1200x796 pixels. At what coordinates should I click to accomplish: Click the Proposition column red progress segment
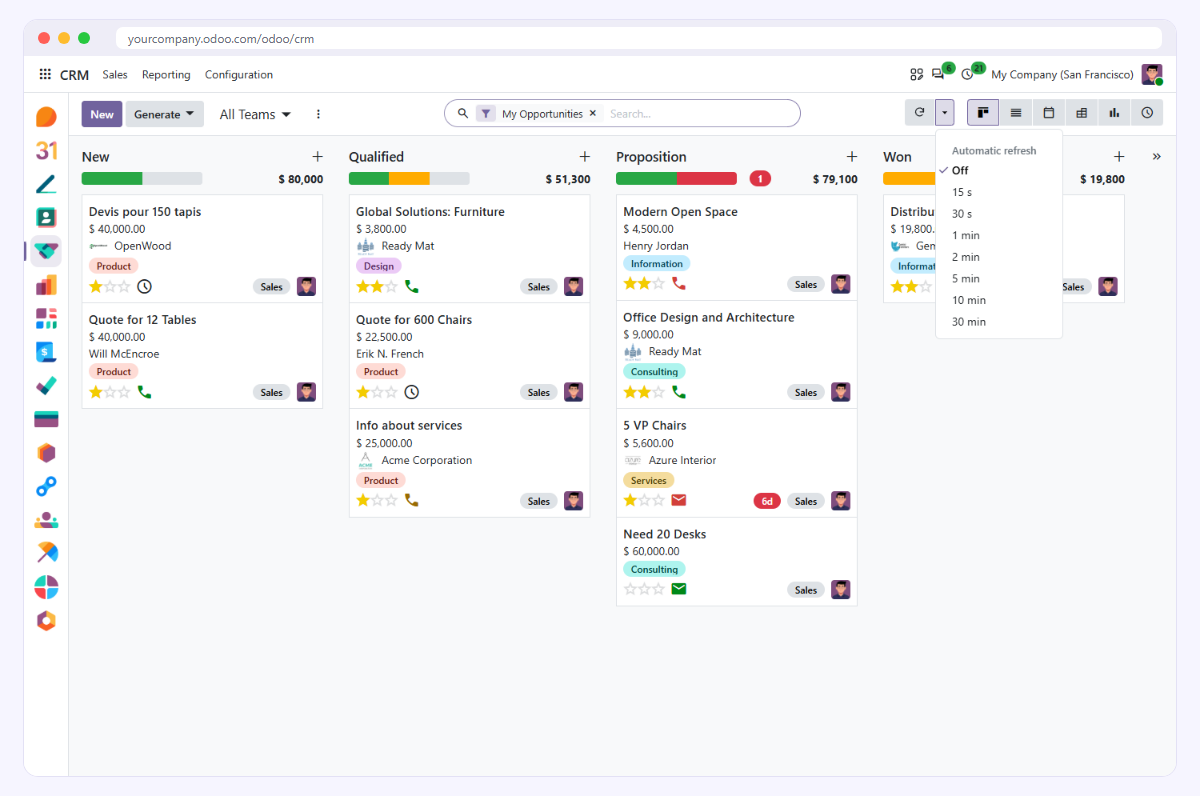coord(707,179)
